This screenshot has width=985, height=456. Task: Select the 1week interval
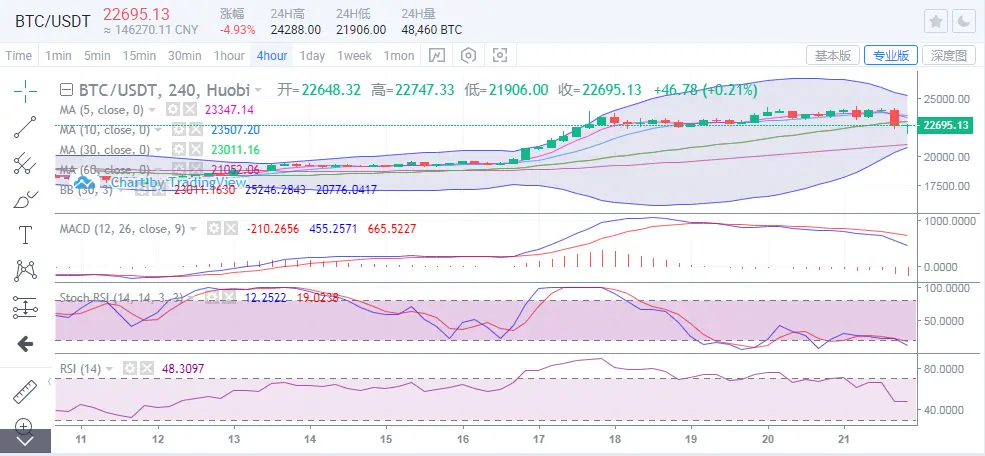click(354, 55)
